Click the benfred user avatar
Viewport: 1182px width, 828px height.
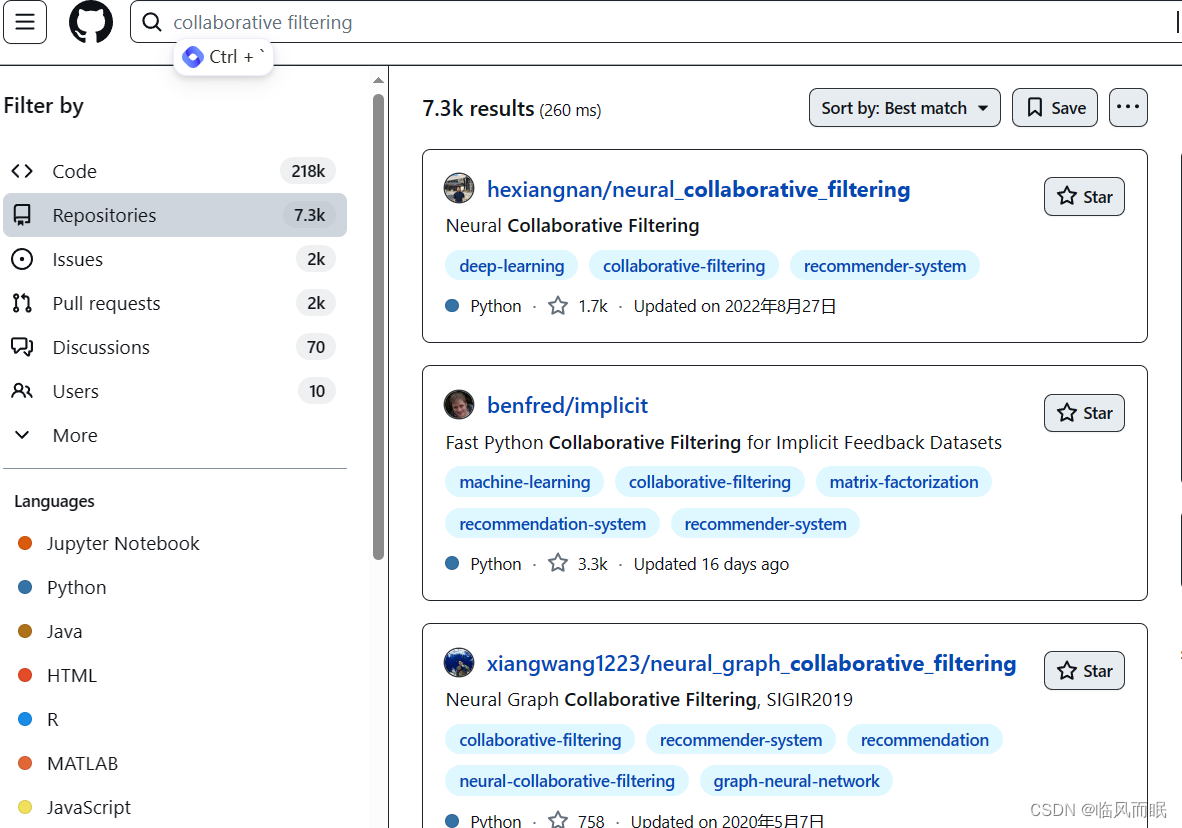coord(459,405)
